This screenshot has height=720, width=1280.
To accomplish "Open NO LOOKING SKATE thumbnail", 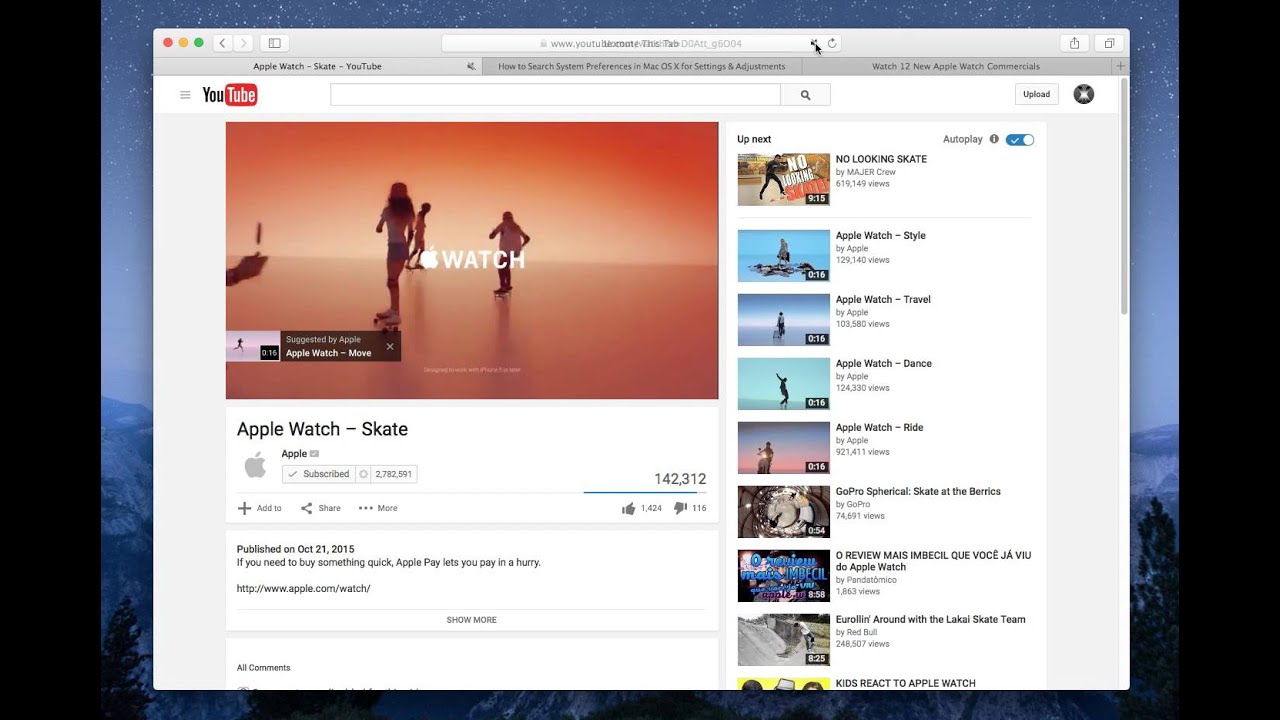I will (784, 179).
